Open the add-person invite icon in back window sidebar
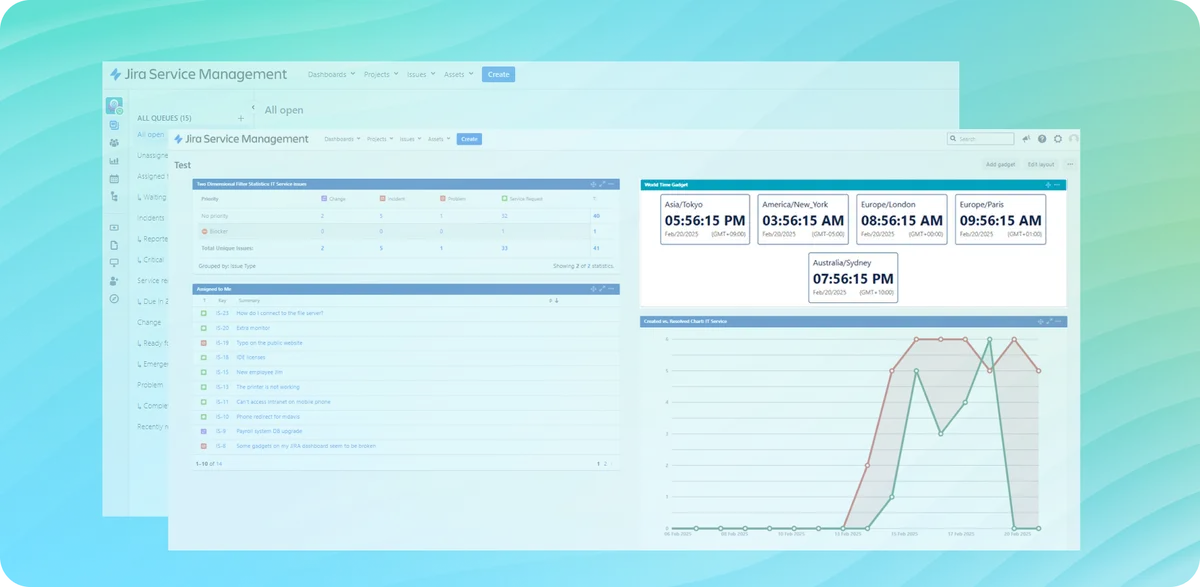 click(x=114, y=281)
